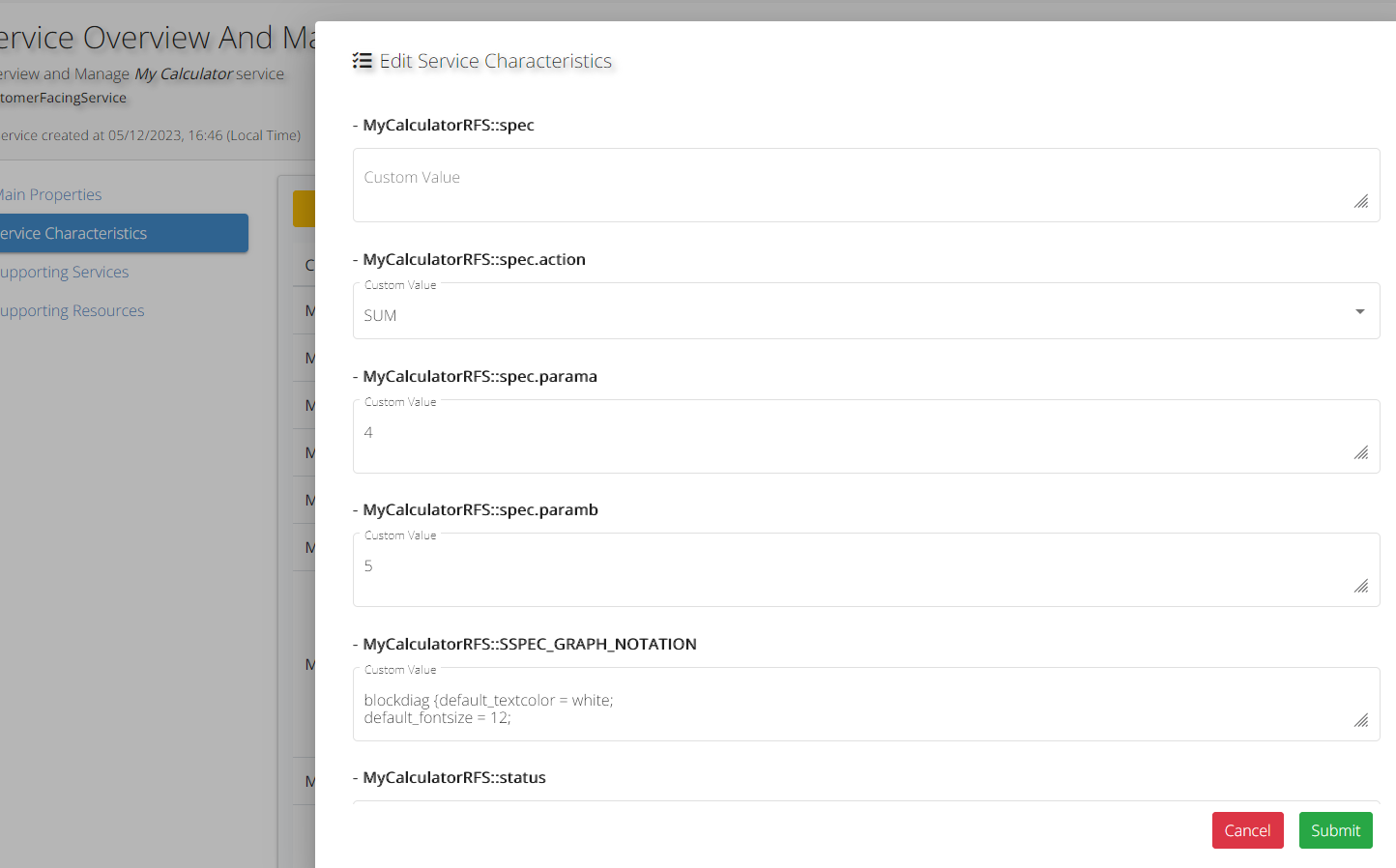Click the Edit Service Characteristics list icon
Viewport: 1396px width, 868px height.
(x=363, y=61)
